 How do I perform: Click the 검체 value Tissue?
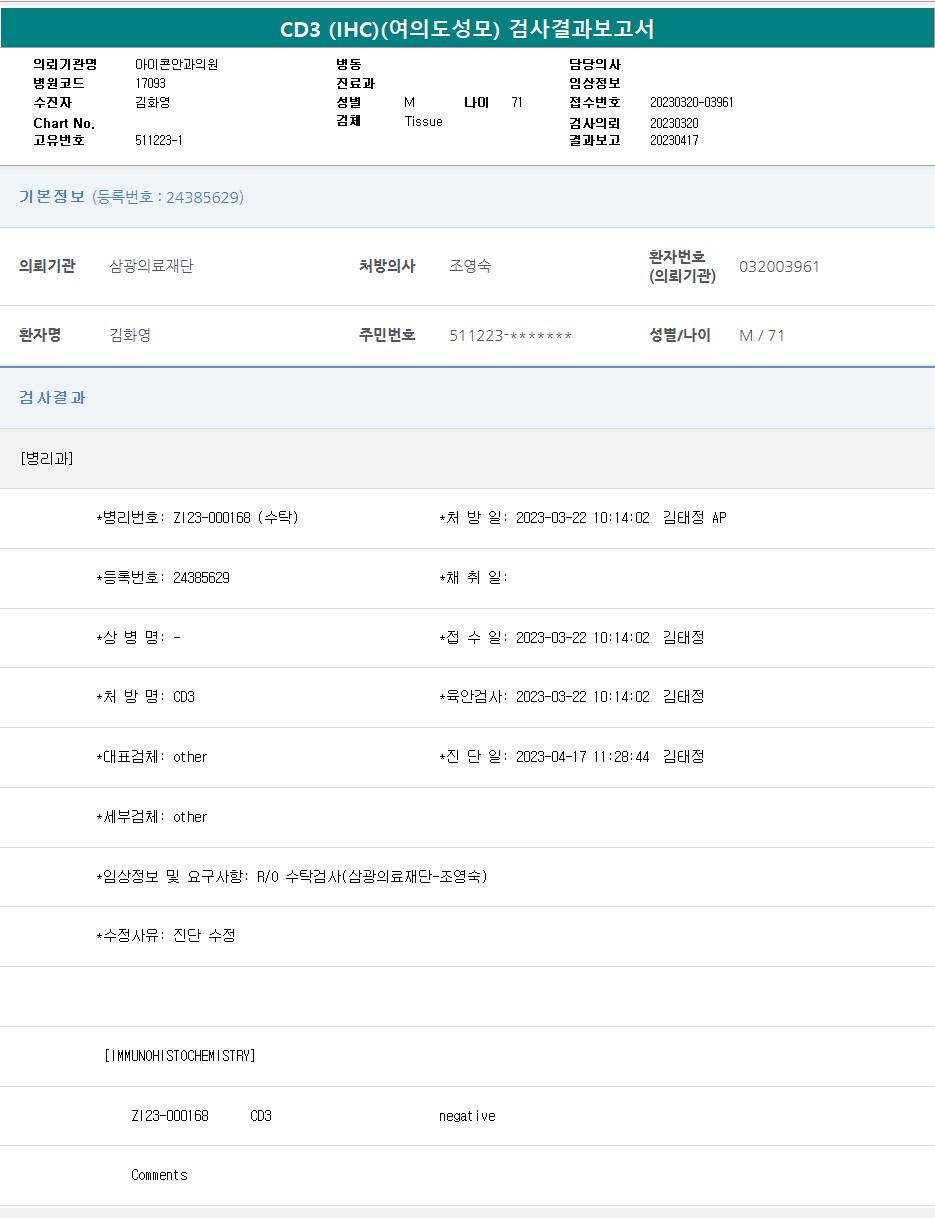(x=423, y=122)
